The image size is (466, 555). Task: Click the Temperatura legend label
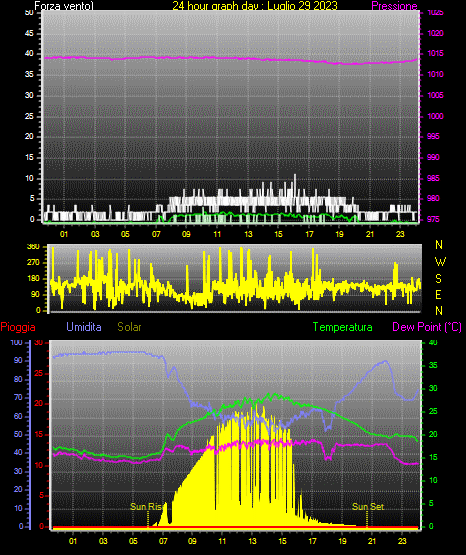343,327
